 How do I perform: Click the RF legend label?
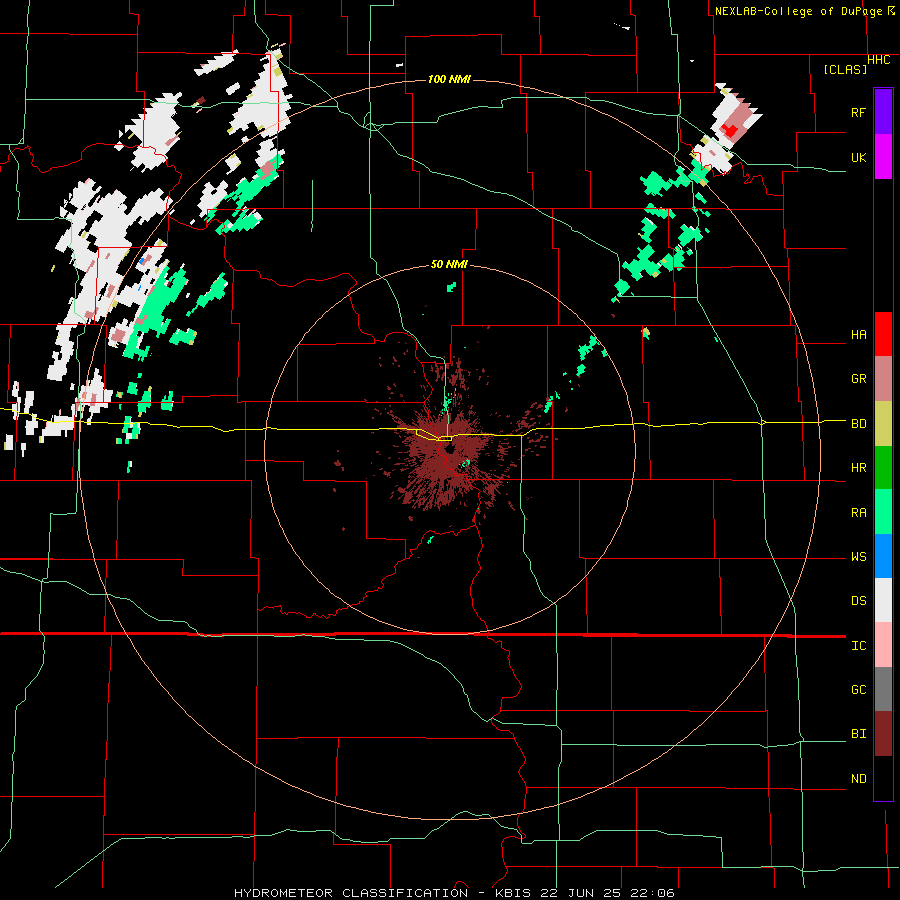tap(858, 112)
